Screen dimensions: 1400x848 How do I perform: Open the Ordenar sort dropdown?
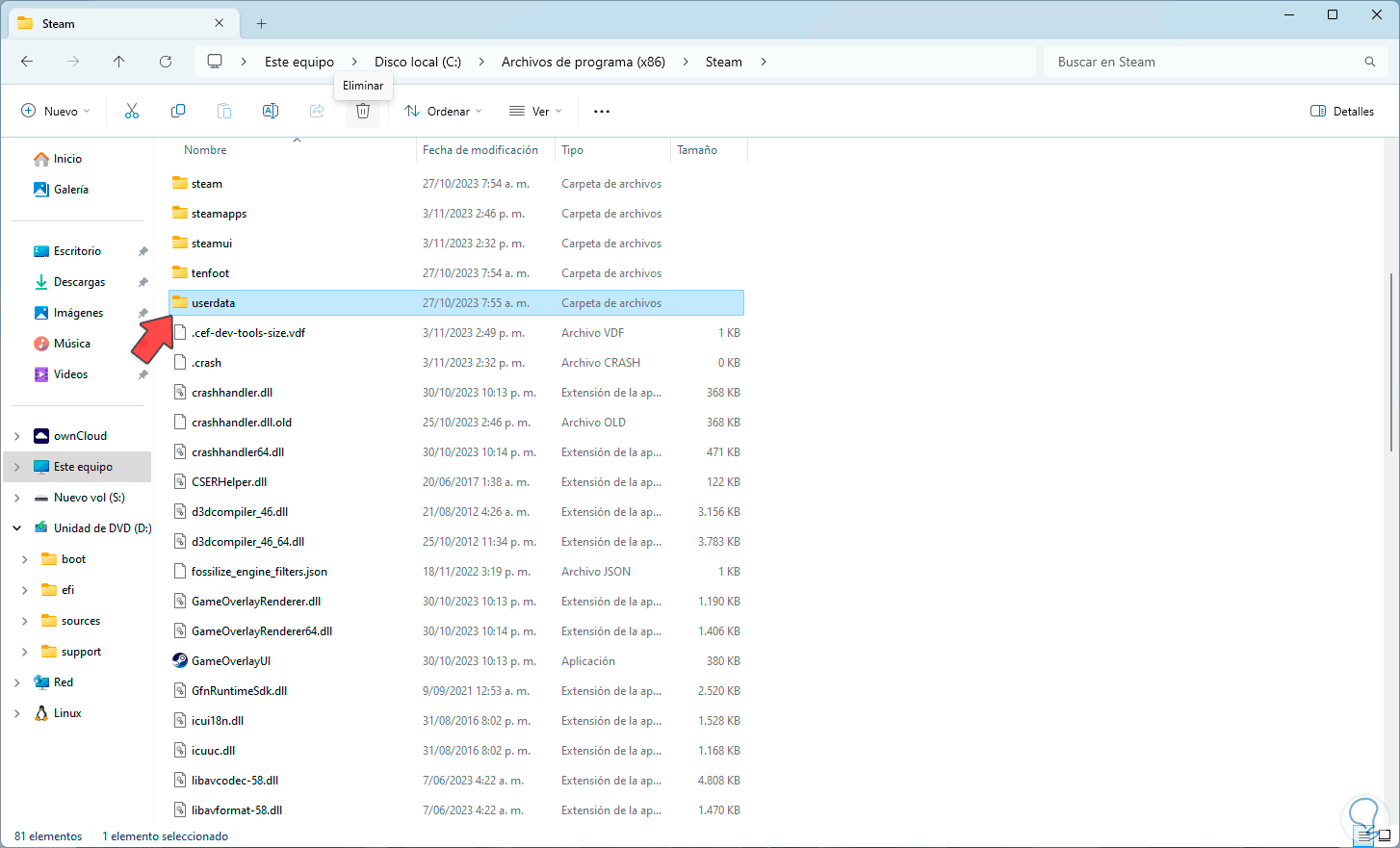(x=443, y=112)
